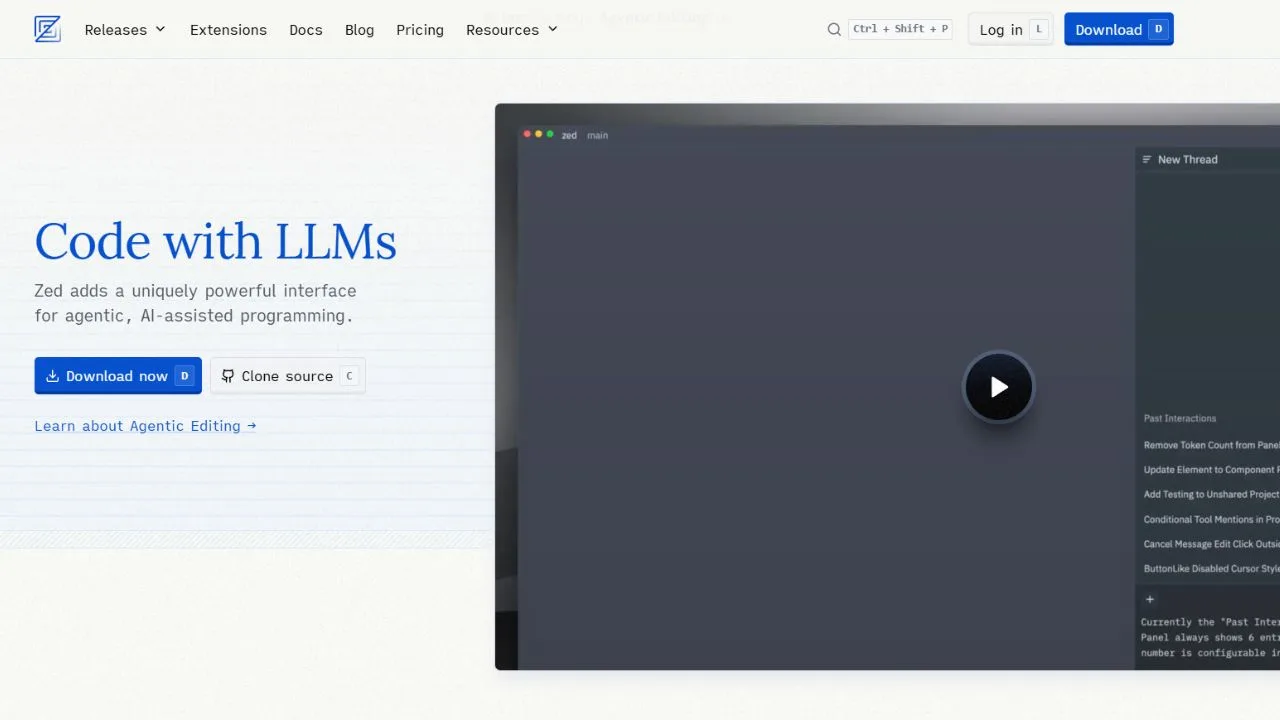Click the Clone source button
The image size is (1280, 720).
coord(288,376)
